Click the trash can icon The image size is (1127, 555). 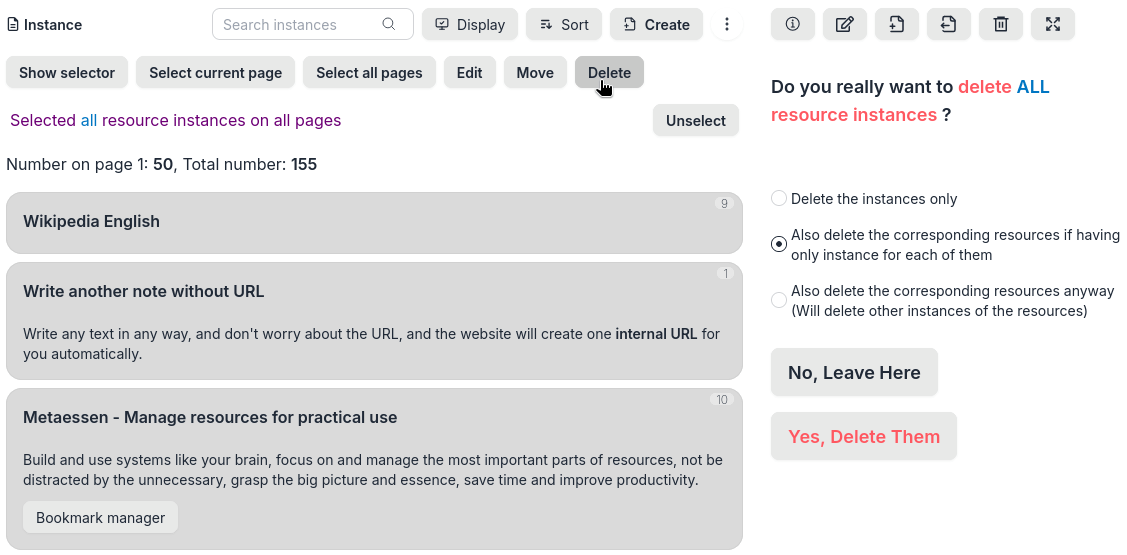1001,24
